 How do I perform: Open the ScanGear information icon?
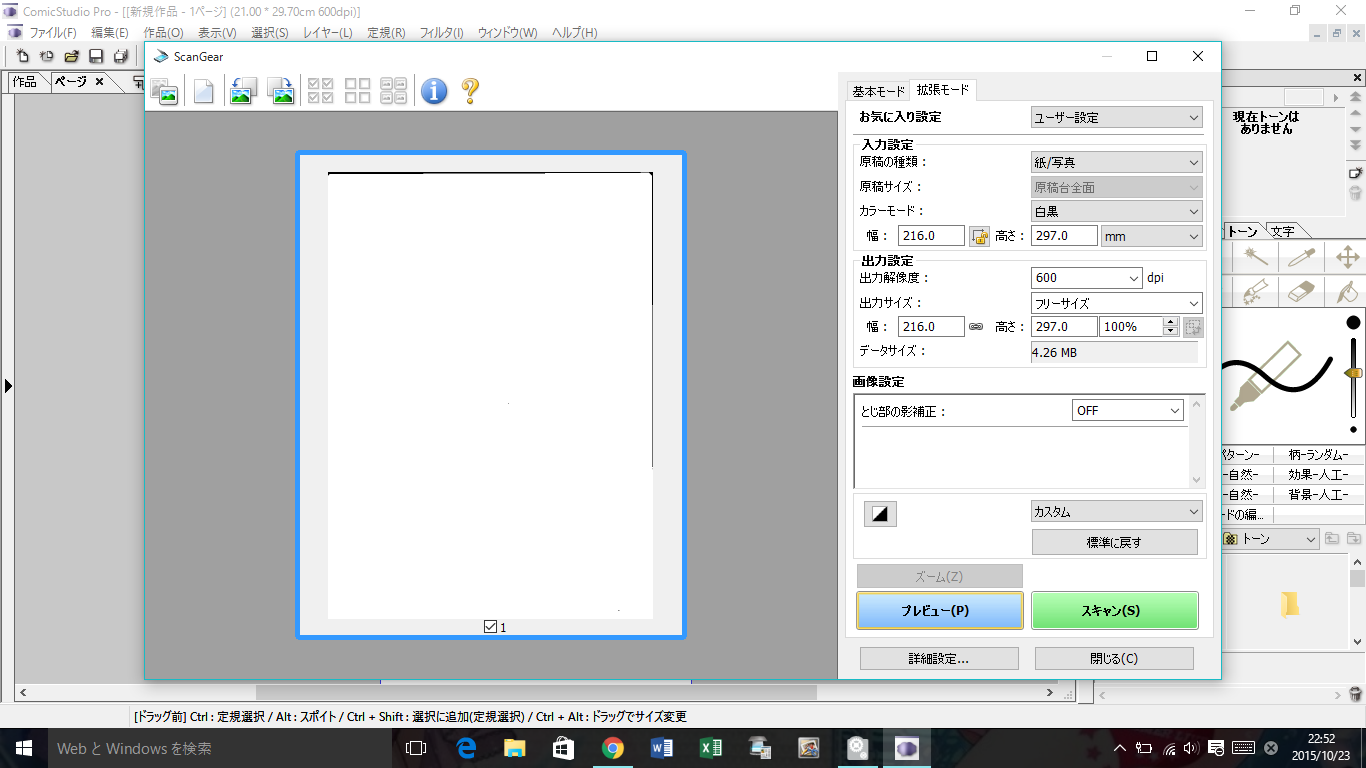click(434, 91)
